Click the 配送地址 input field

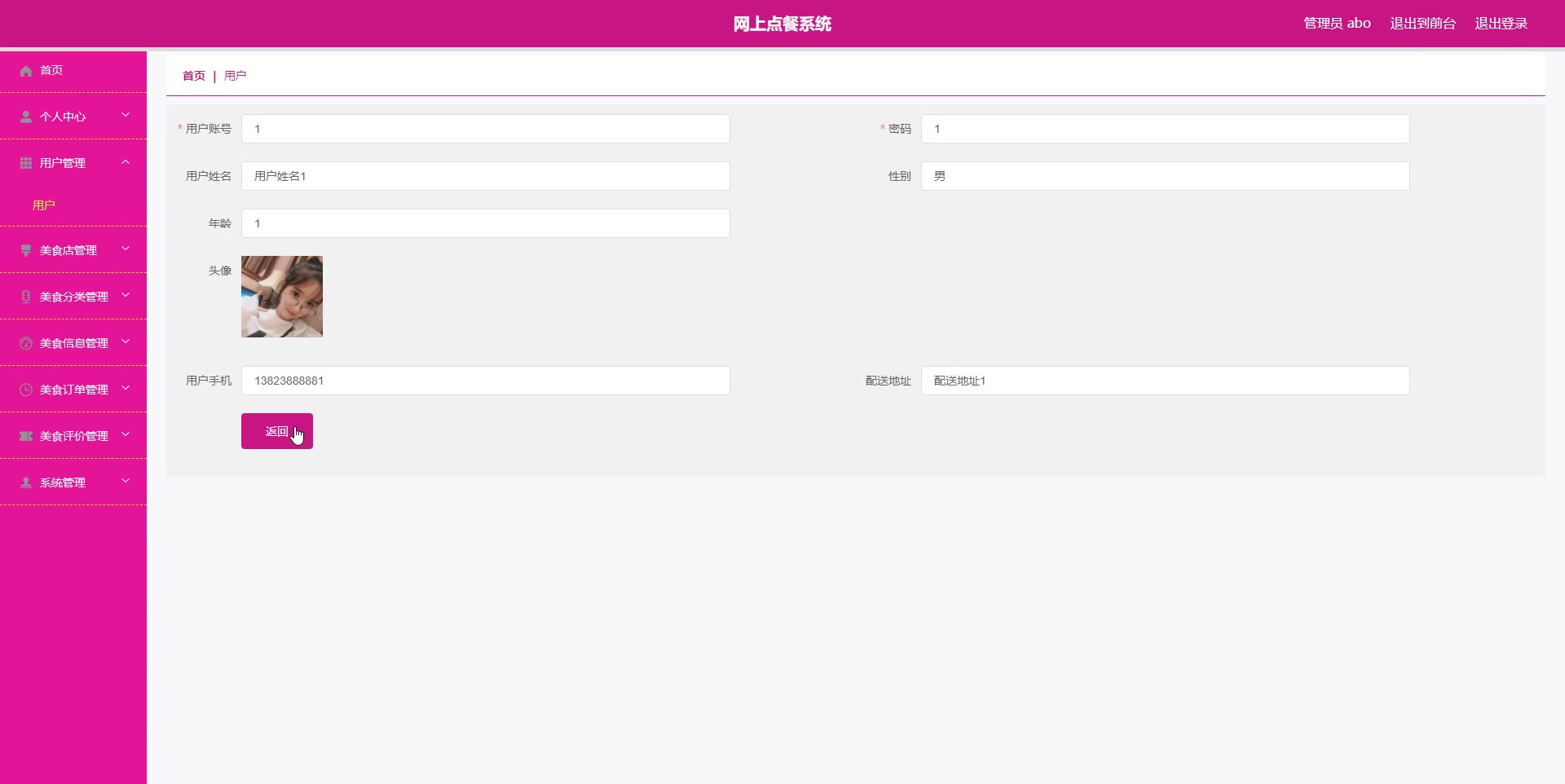tap(1166, 381)
